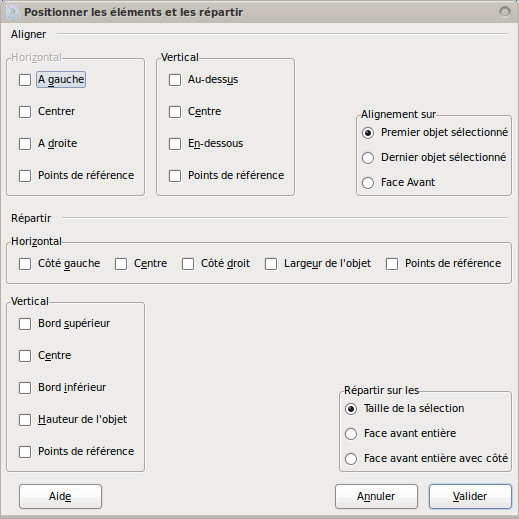The width and height of the screenshot is (519, 519).
Task: Cancel the dialog with Annuler
Action: 376,496
